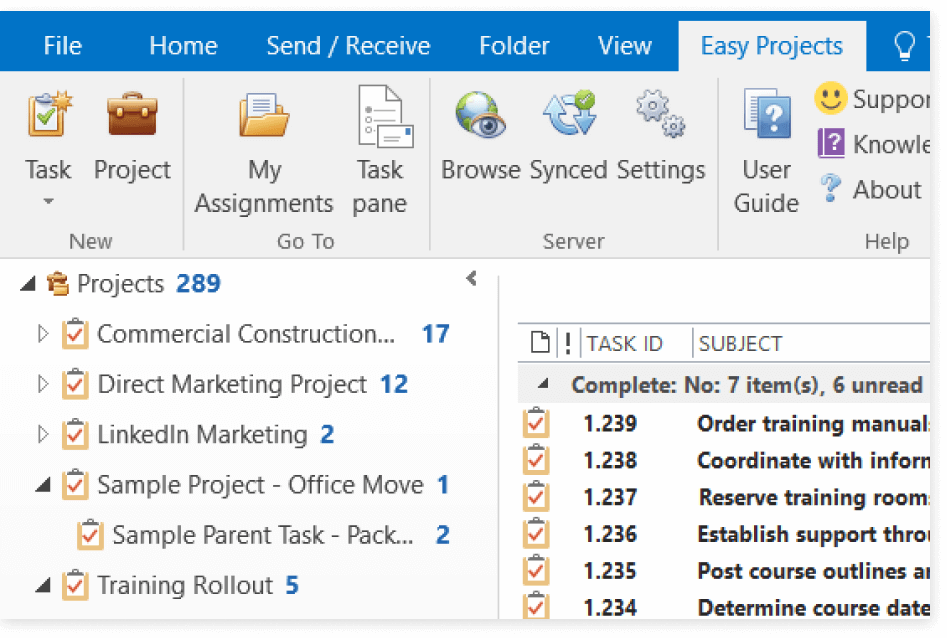This screenshot has height=638, width=947.
Task: Switch to the View tab
Action: (x=624, y=46)
